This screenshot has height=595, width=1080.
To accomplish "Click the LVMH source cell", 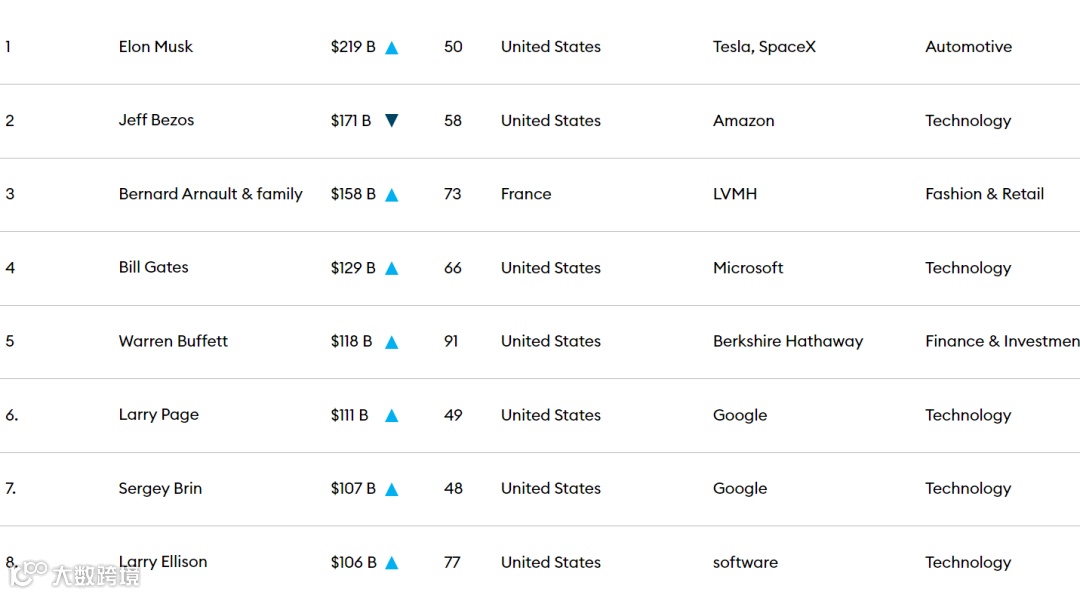I will click(735, 194).
